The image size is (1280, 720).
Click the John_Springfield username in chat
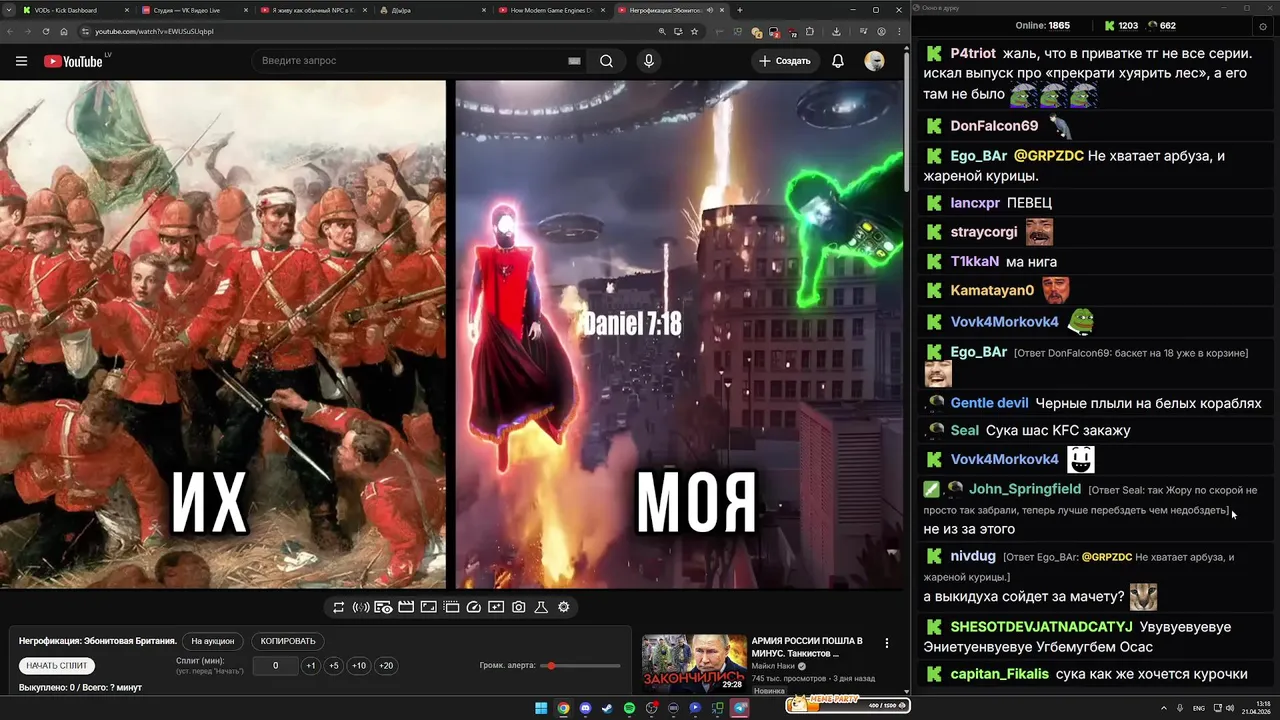(1025, 489)
